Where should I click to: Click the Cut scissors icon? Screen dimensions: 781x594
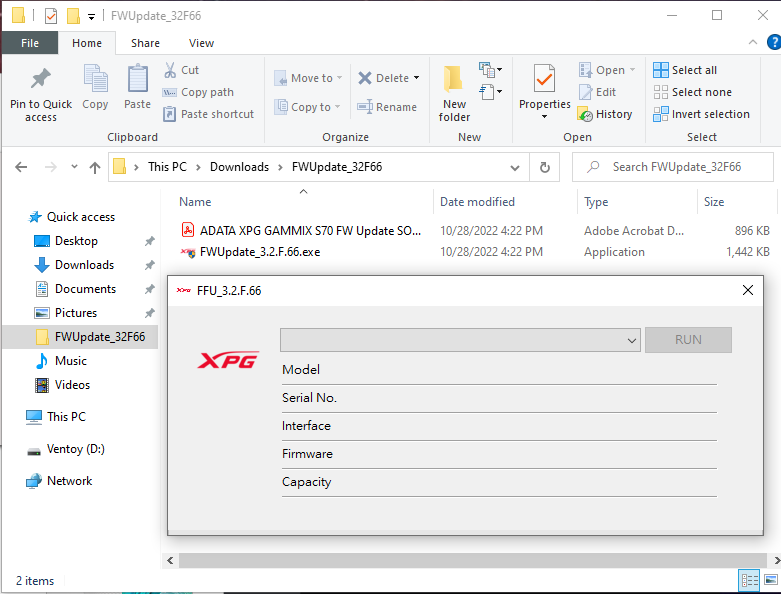coord(170,70)
